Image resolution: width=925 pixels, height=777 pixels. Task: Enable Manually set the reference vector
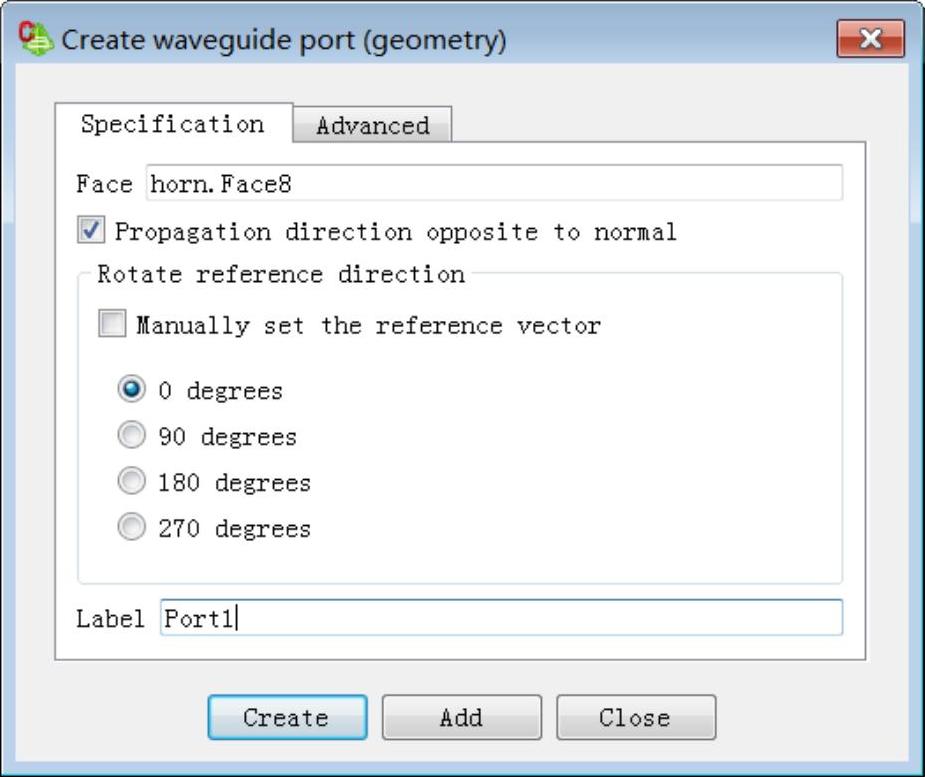pos(112,323)
